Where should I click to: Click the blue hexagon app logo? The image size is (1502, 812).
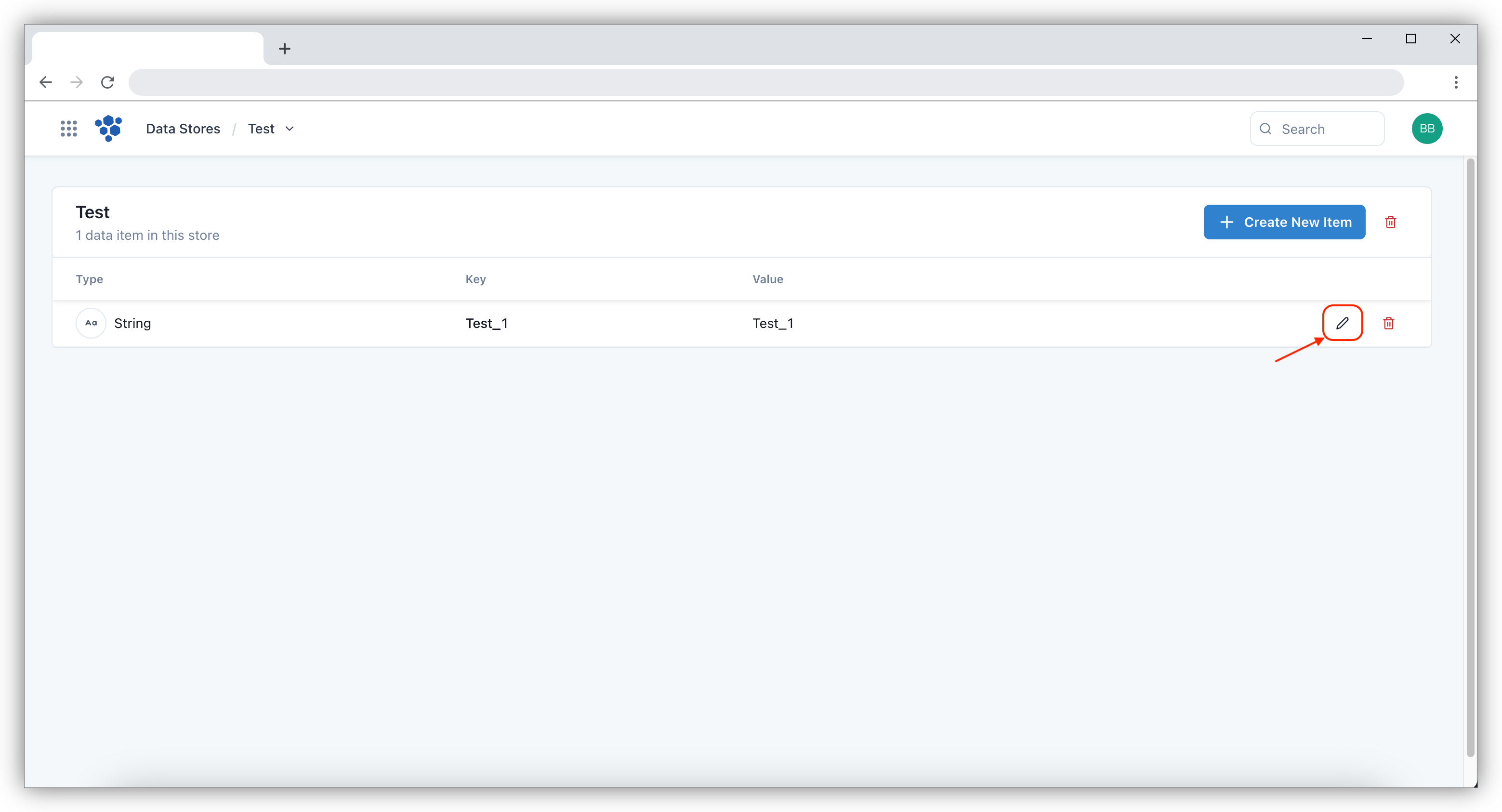pos(108,128)
